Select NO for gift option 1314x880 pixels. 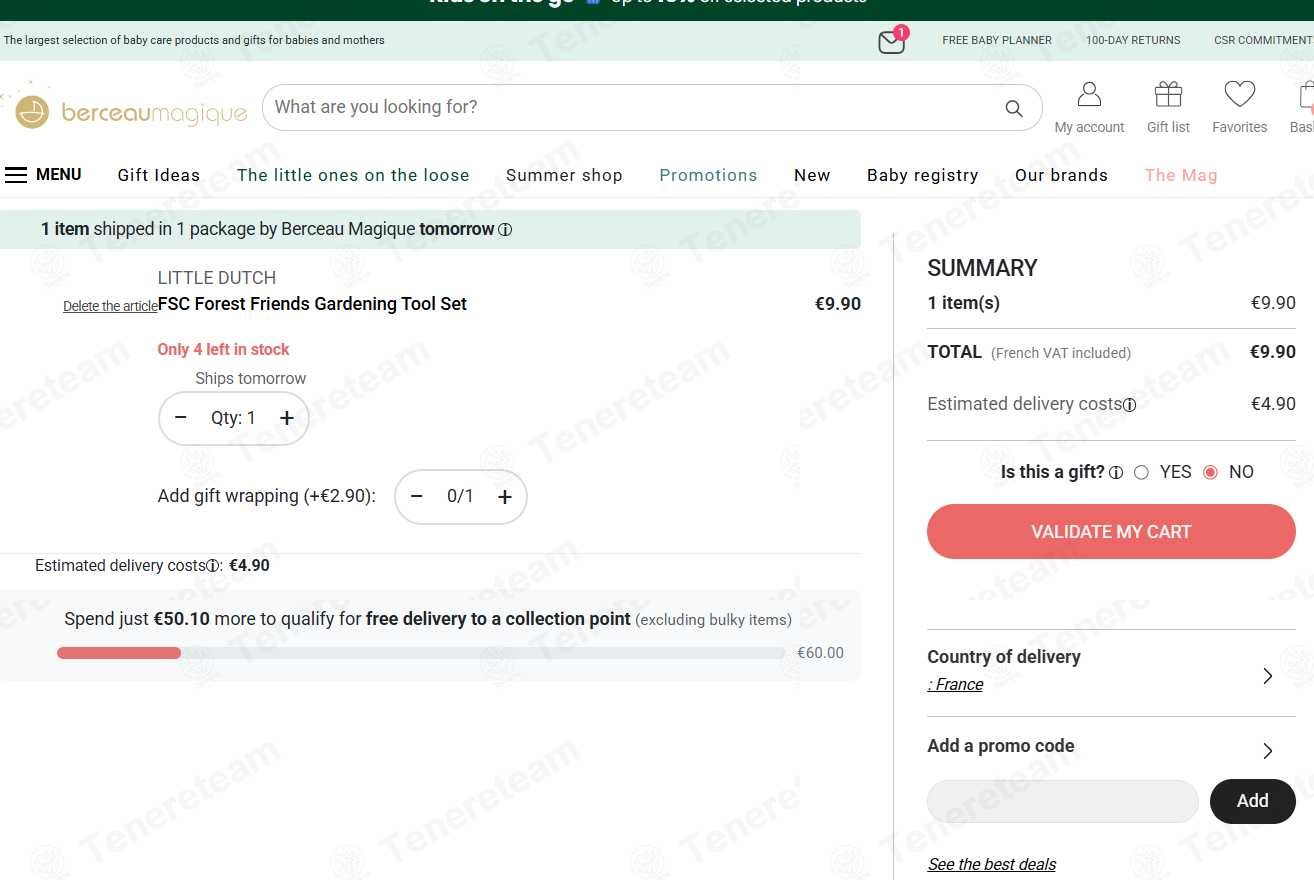[x=1210, y=472]
